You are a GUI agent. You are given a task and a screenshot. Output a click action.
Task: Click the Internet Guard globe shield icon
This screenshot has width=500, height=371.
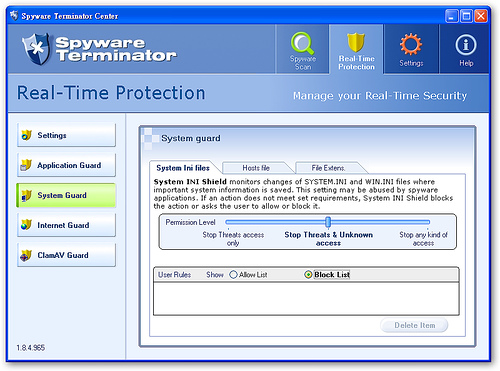click(x=26, y=225)
